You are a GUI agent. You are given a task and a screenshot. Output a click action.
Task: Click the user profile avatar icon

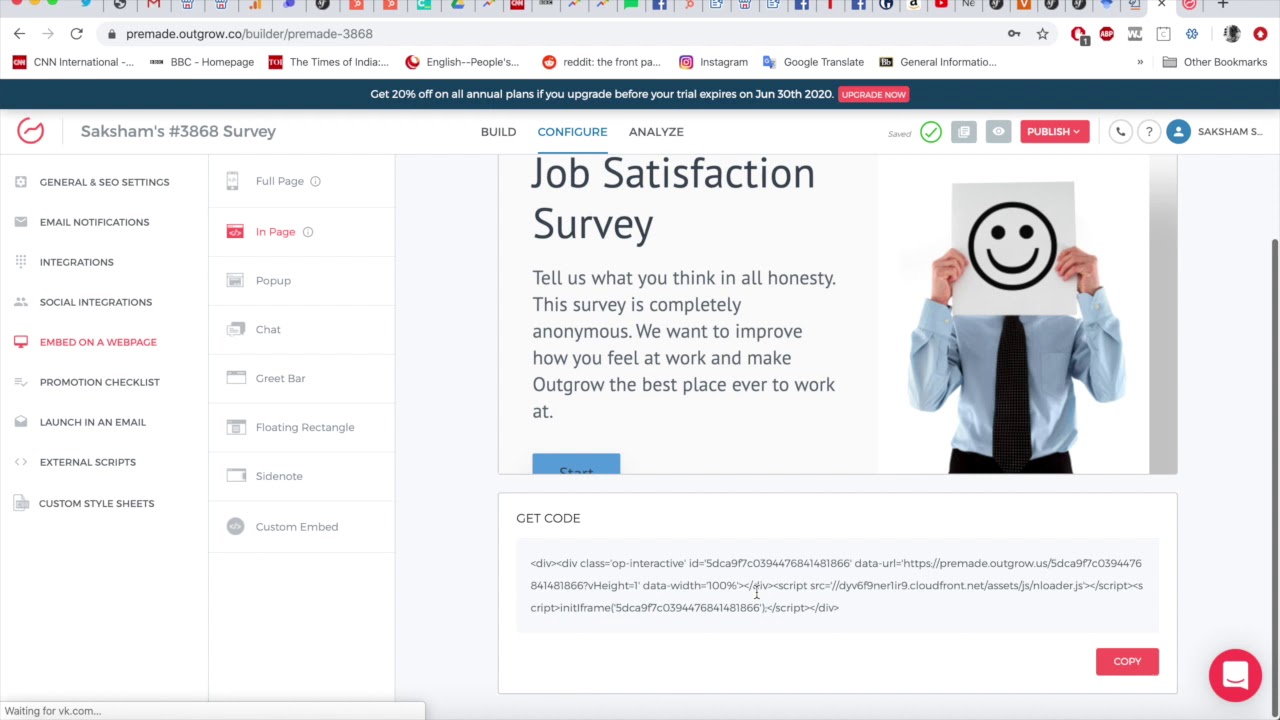point(1178,132)
